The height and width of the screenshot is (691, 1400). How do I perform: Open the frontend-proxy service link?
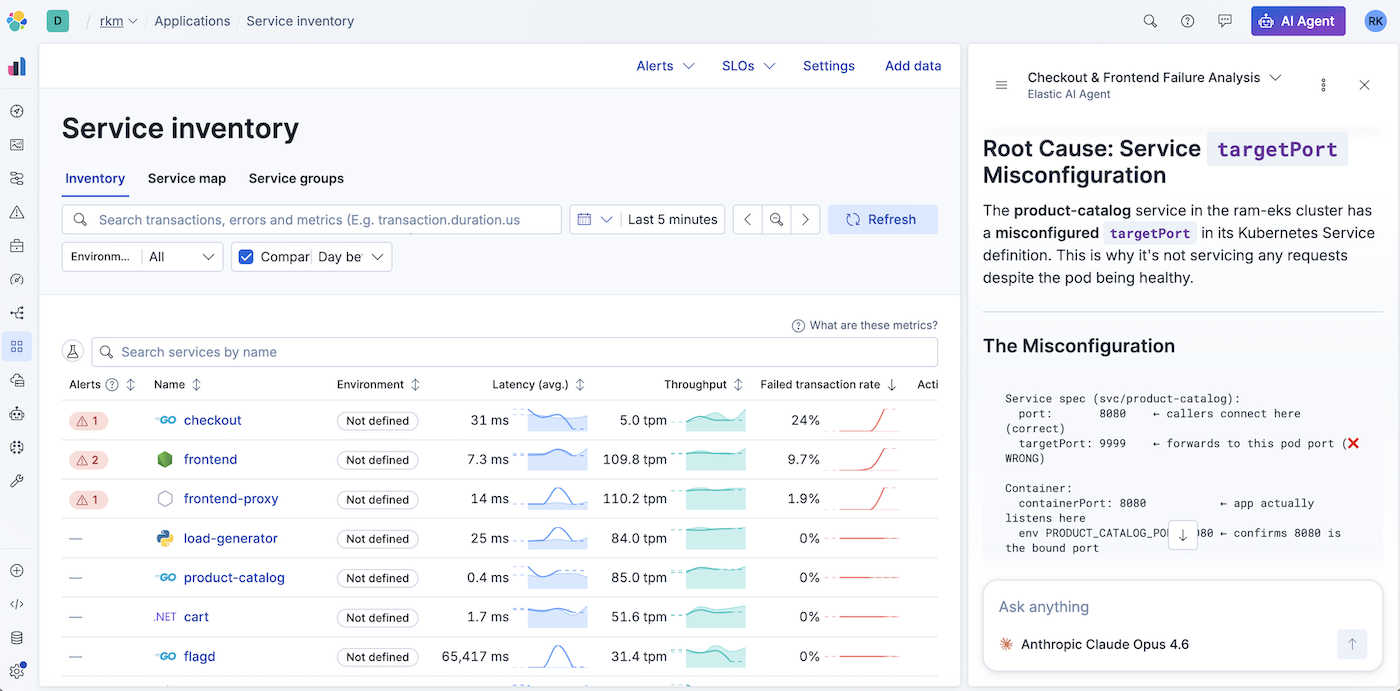click(x=231, y=499)
